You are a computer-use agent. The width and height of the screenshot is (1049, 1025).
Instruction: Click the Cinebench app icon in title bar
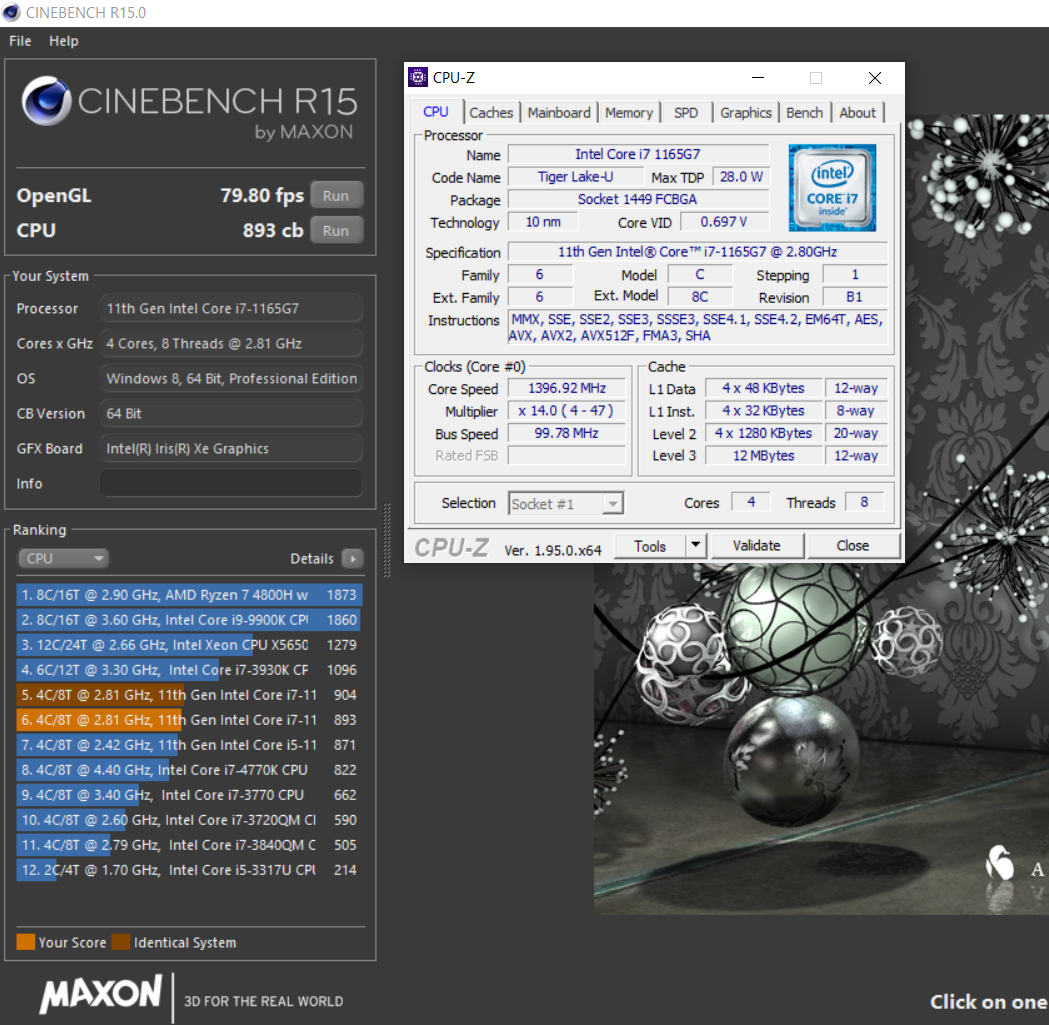pos(12,12)
